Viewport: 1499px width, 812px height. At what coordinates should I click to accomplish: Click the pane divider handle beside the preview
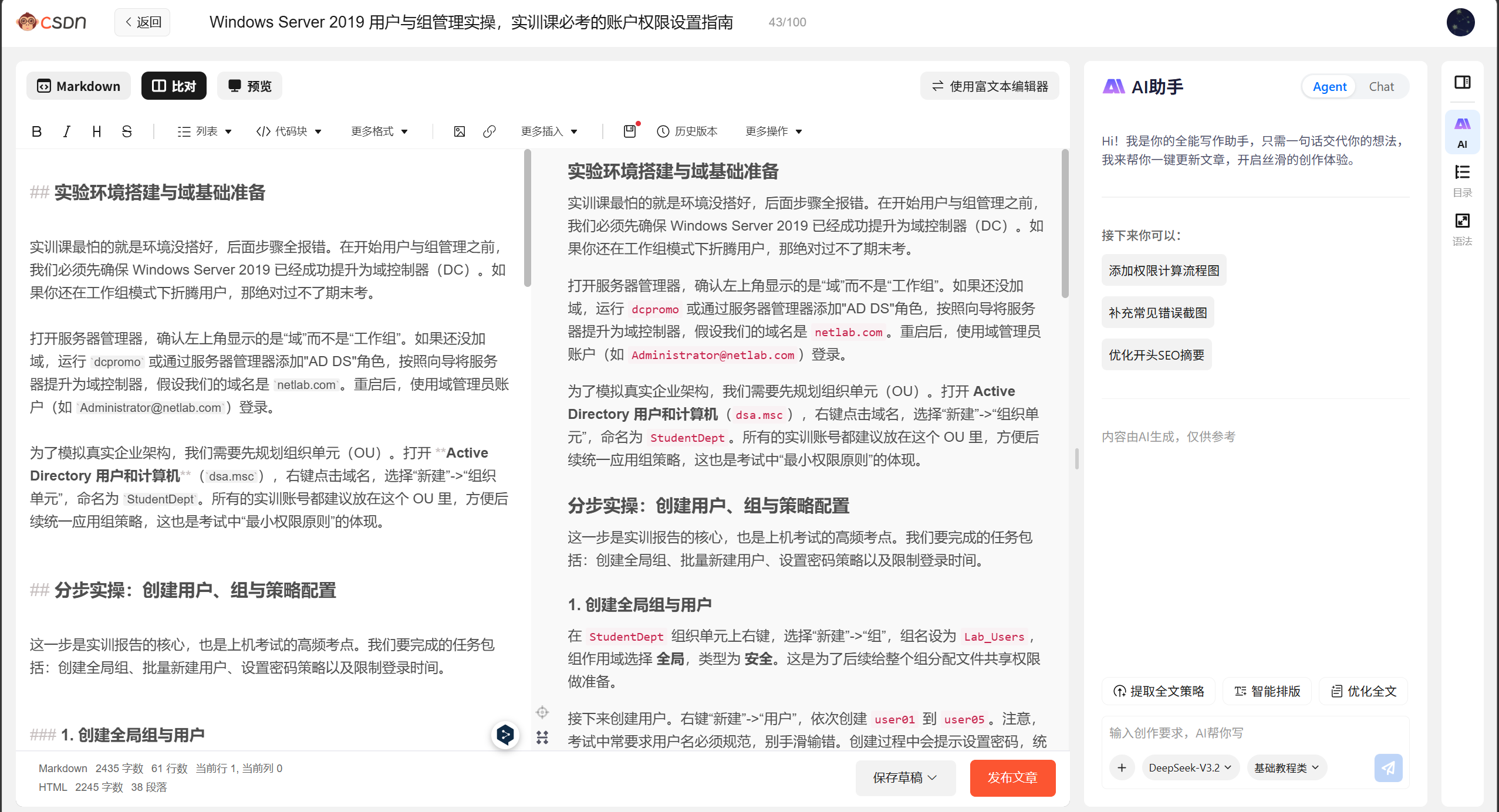click(x=1076, y=459)
